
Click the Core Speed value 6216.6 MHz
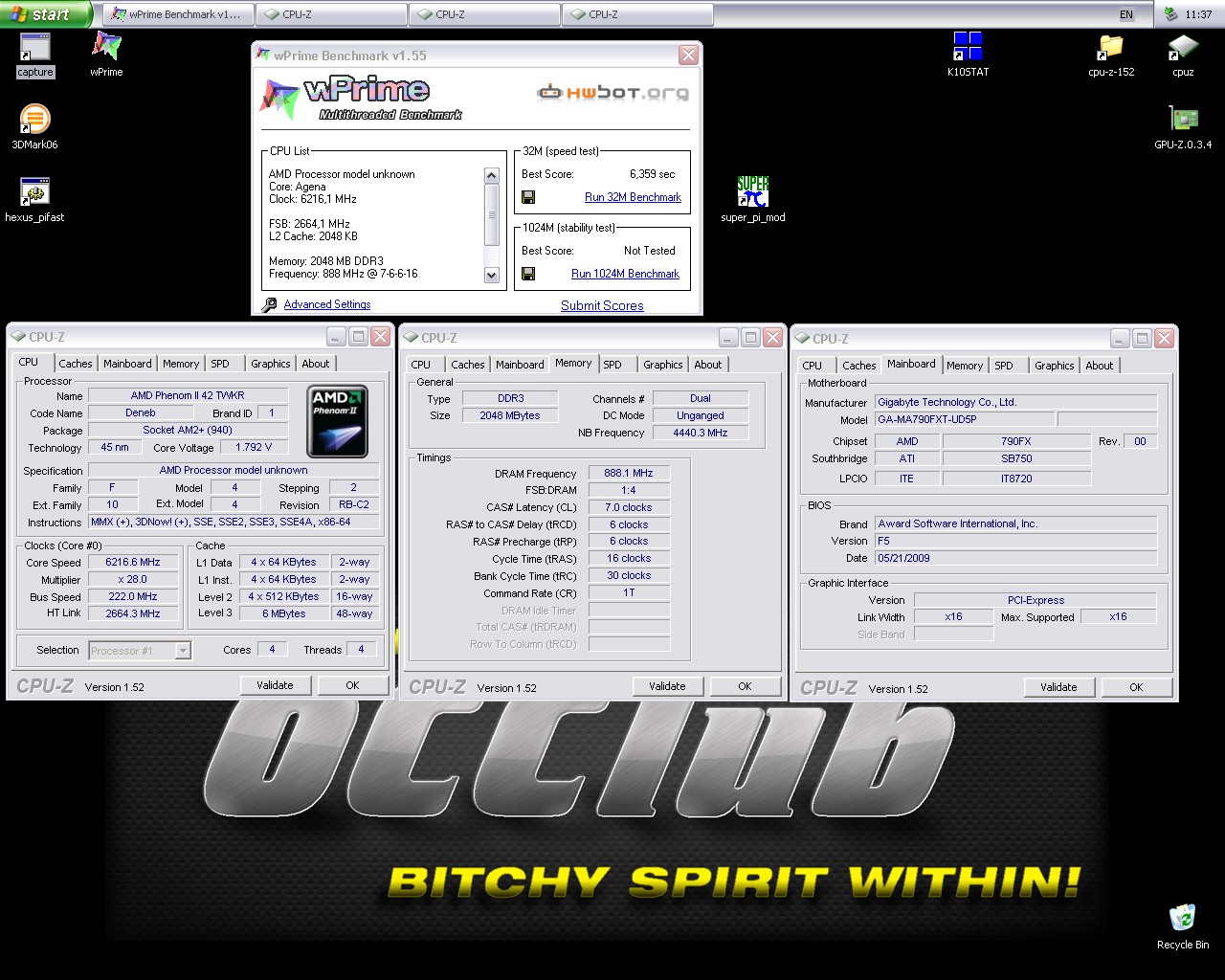click(133, 562)
